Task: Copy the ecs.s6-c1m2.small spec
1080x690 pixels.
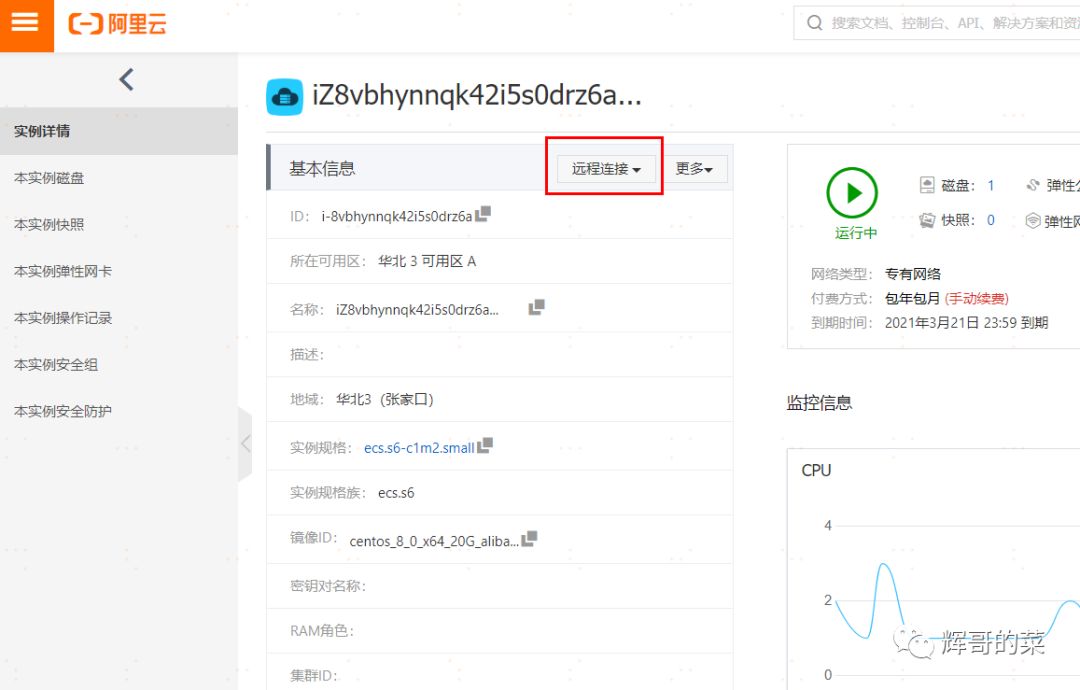Action: 485,446
